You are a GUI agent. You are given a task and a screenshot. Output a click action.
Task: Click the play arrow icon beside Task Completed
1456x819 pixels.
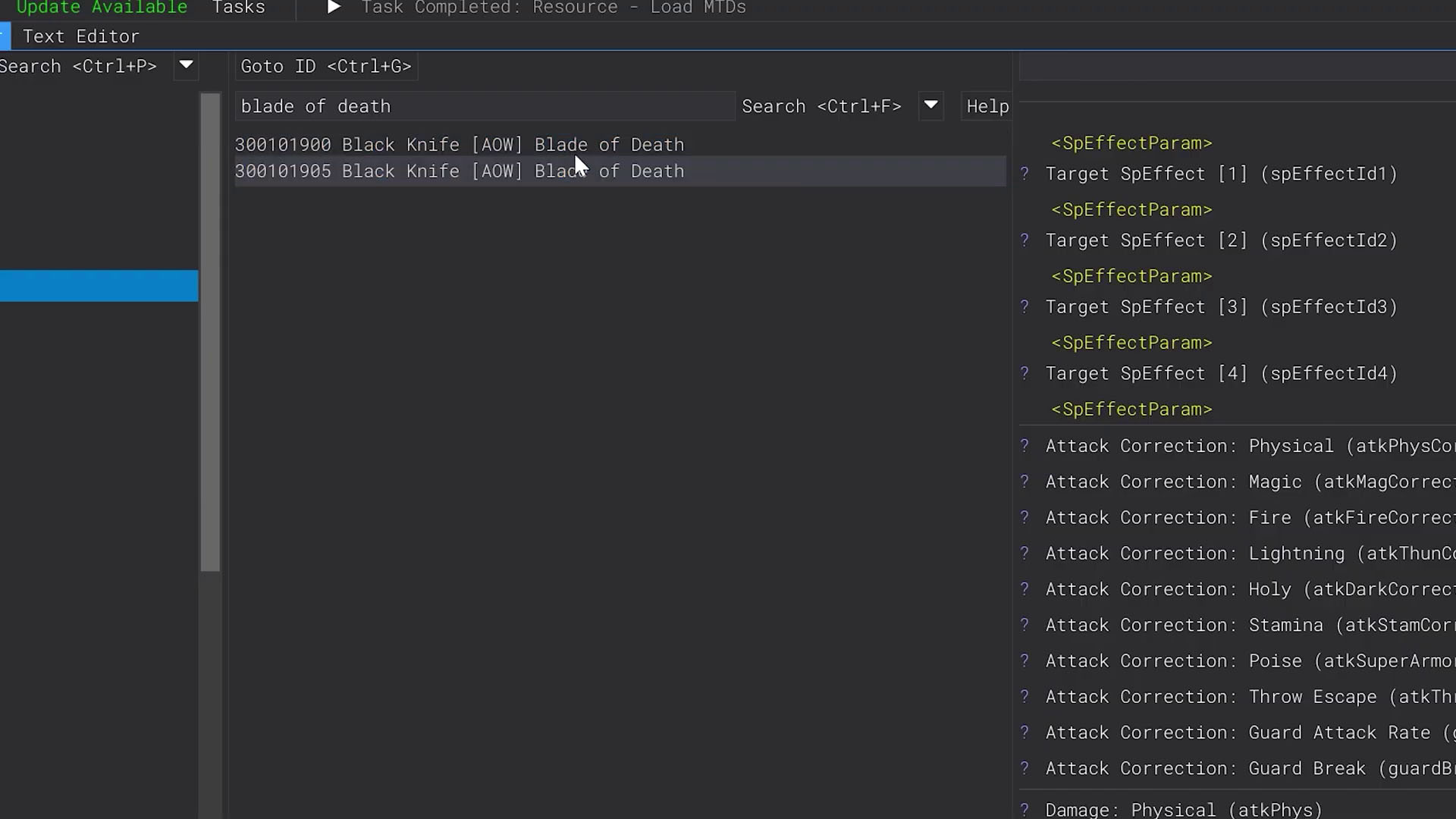click(x=334, y=8)
